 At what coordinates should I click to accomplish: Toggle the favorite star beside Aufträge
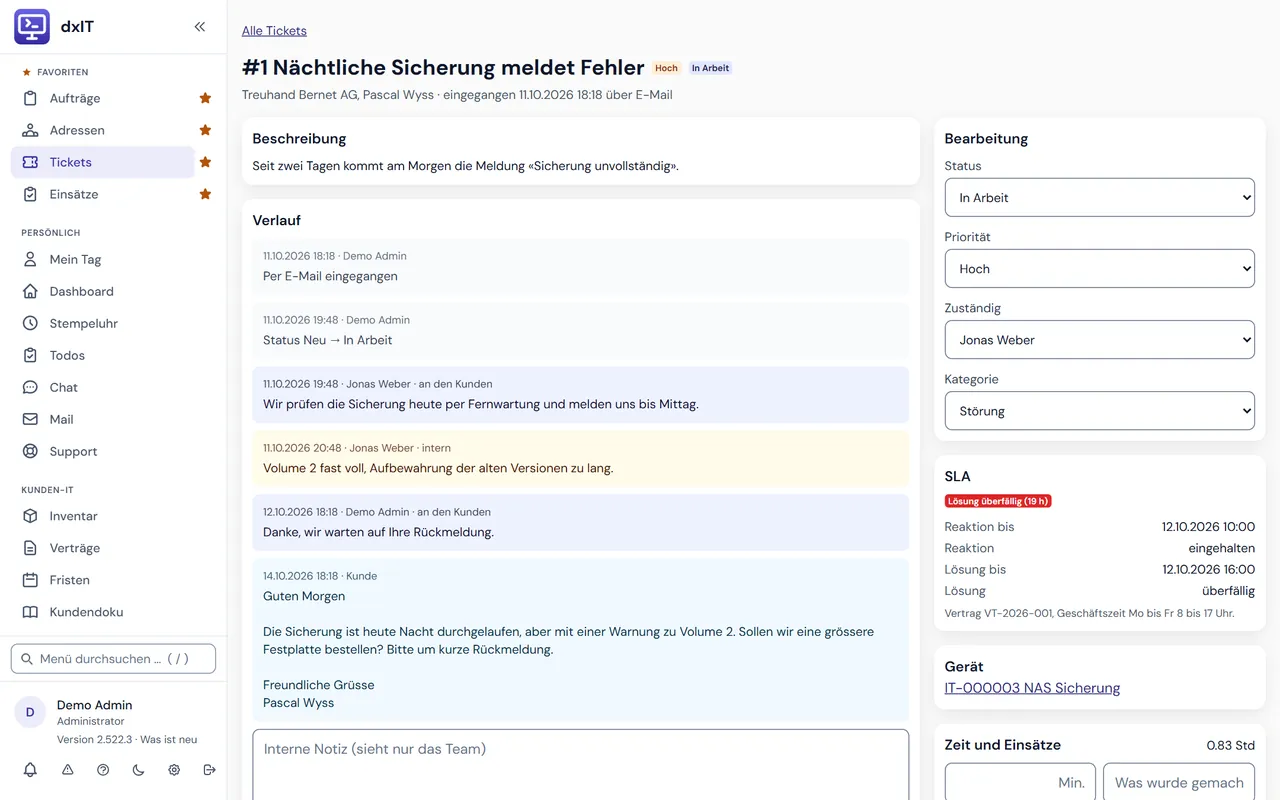tap(205, 98)
